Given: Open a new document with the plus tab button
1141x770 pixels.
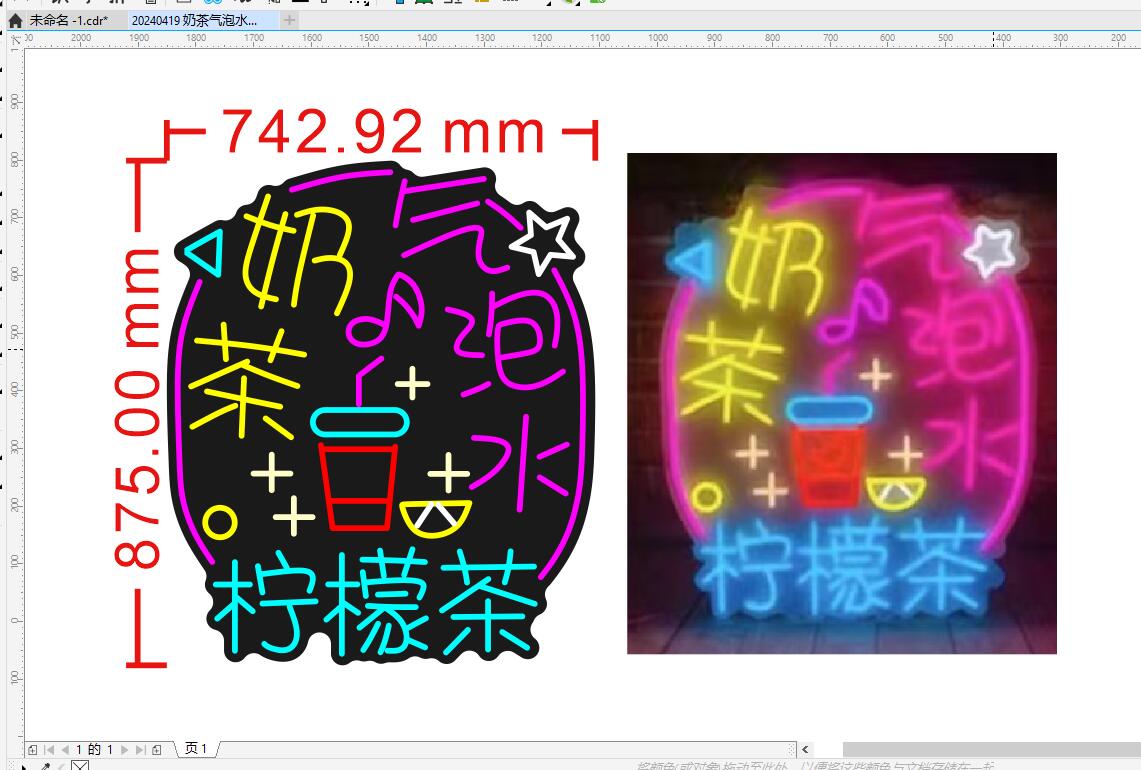Looking at the screenshot, I should pyautogui.click(x=290, y=20).
